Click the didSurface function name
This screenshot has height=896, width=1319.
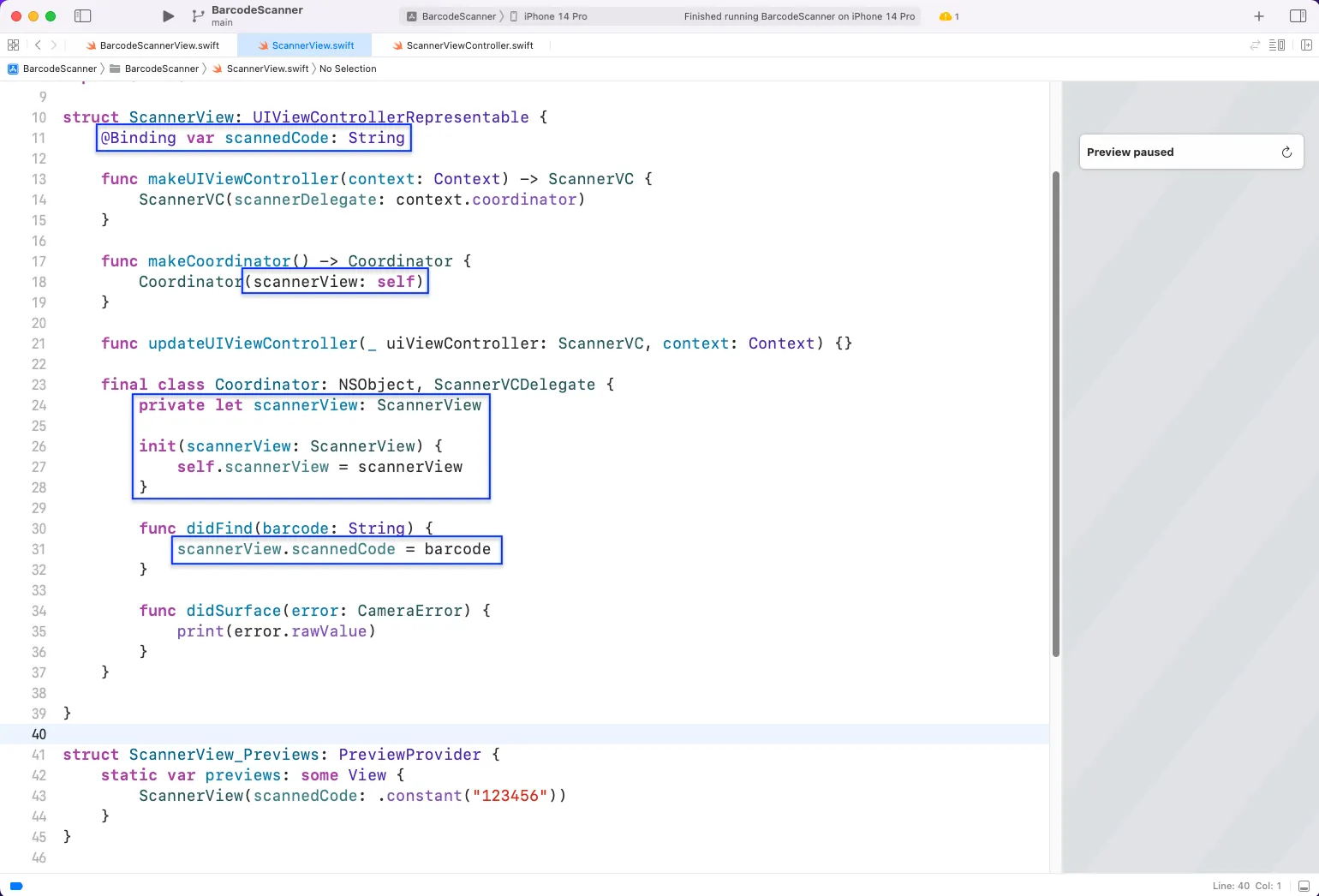(x=234, y=611)
